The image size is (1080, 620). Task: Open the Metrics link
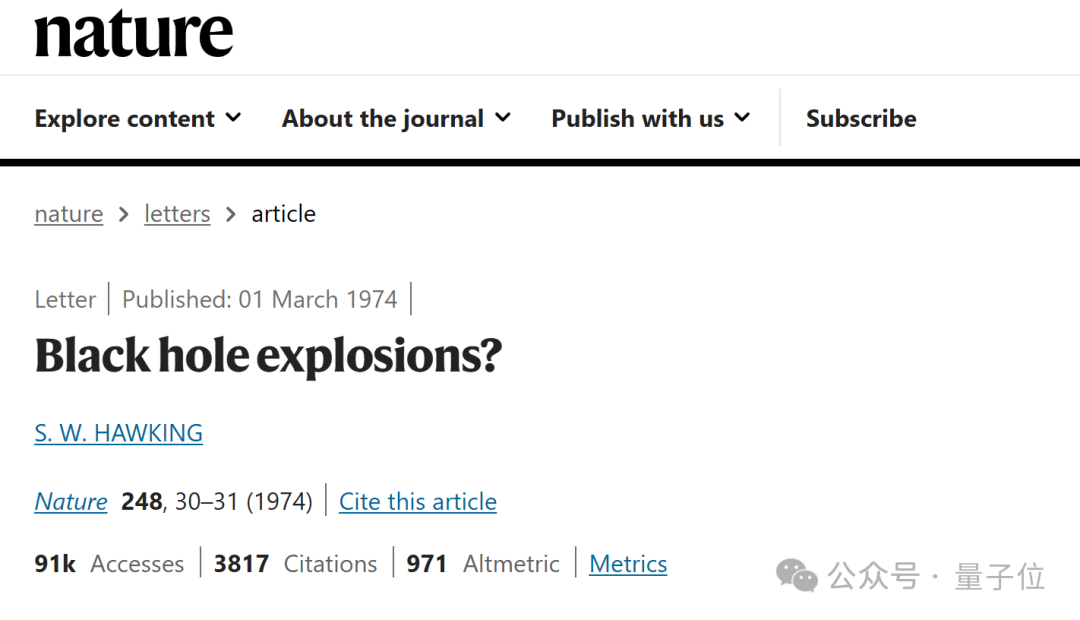628,564
